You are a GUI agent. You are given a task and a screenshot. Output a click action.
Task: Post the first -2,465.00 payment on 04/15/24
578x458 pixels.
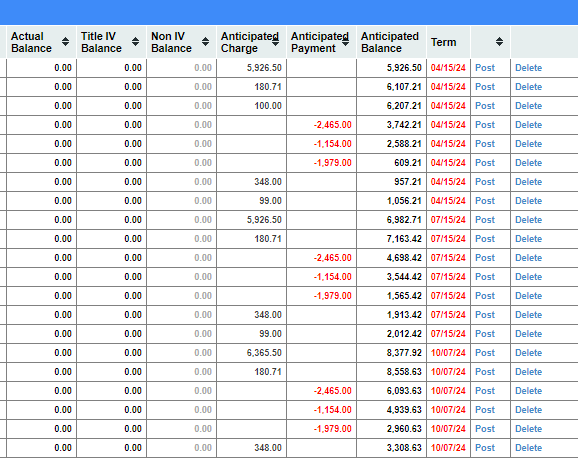pyautogui.click(x=485, y=125)
